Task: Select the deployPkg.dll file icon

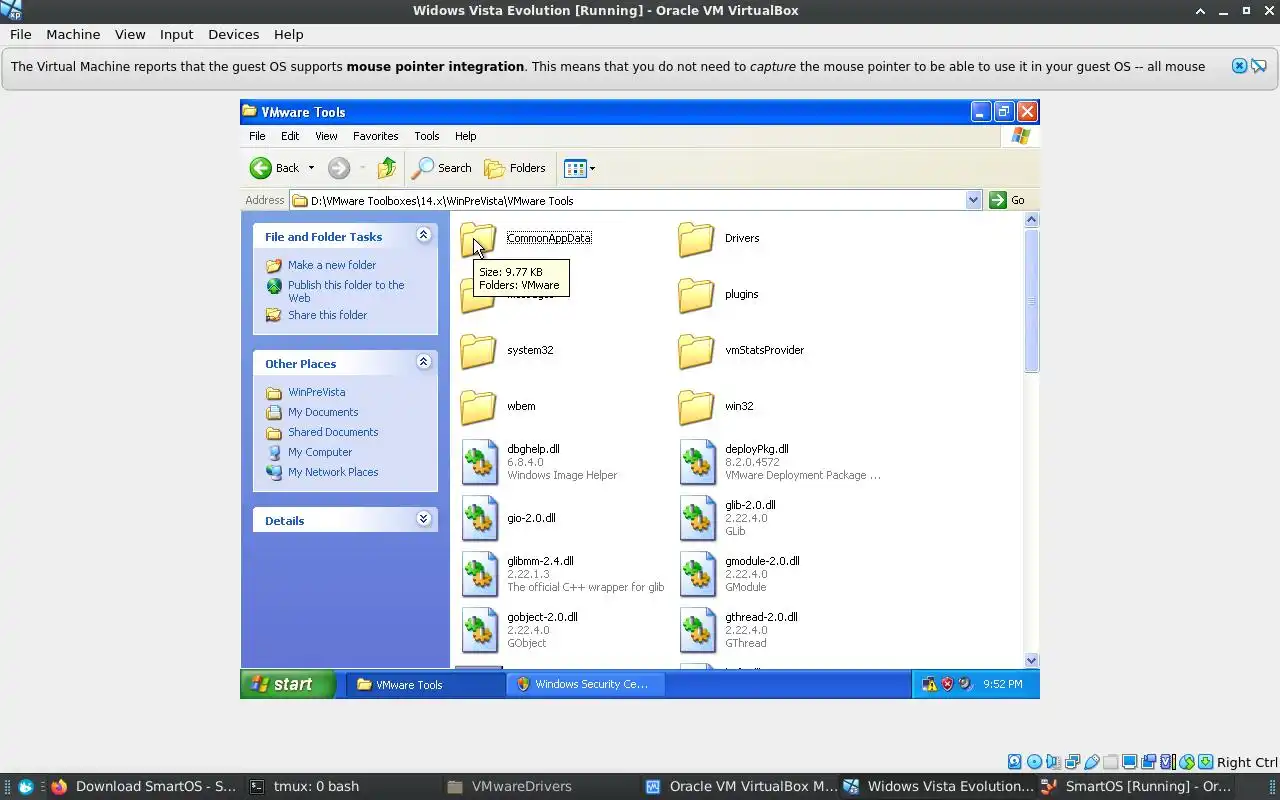Action: point(698,463)
